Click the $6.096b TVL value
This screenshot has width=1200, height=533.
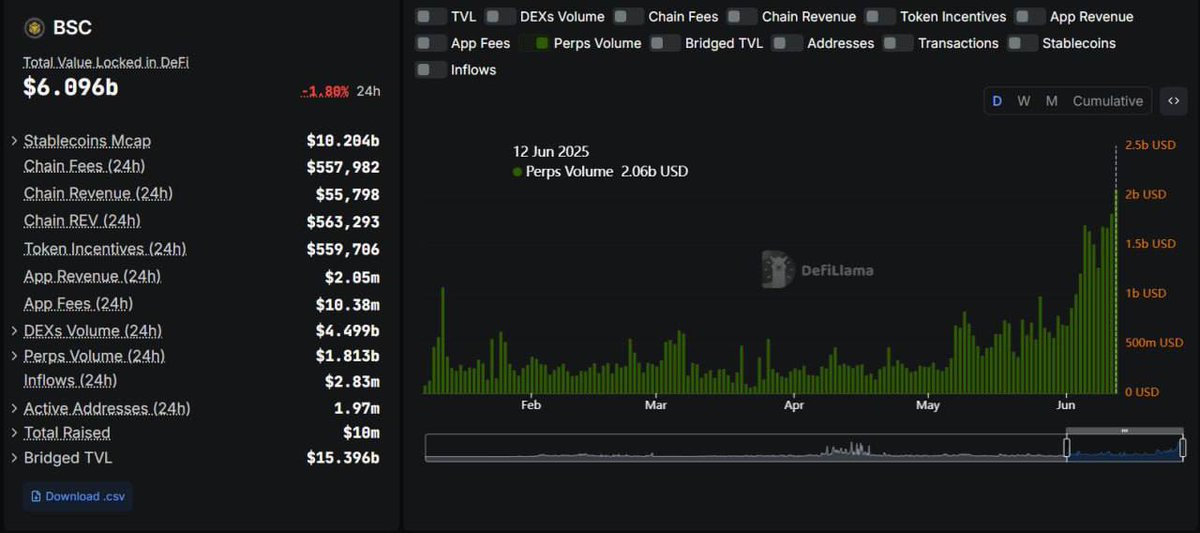pyautogui.click(x=71, y=87)
